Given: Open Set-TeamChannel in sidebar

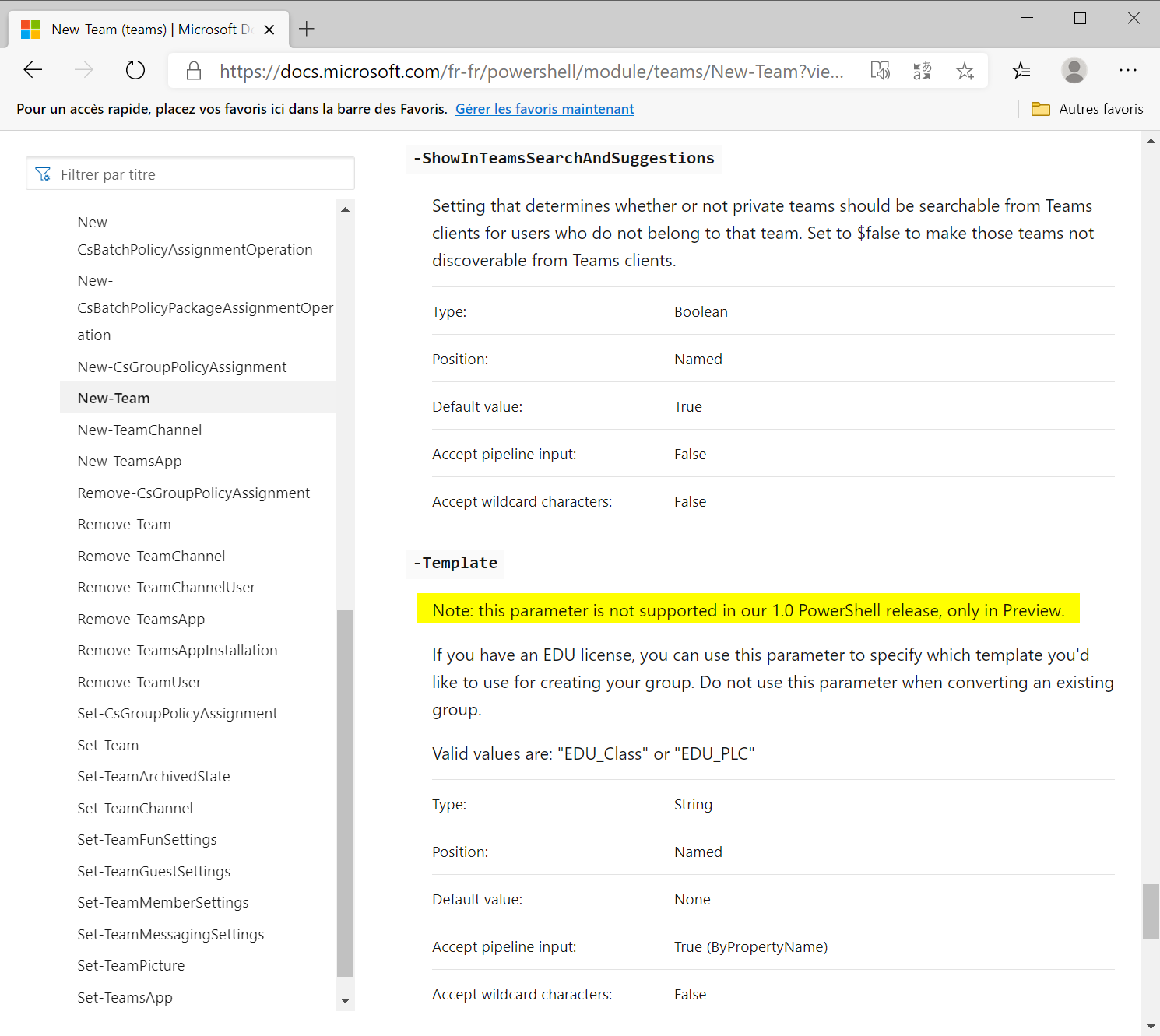Looking at the screenshot, I should (135, 809).
